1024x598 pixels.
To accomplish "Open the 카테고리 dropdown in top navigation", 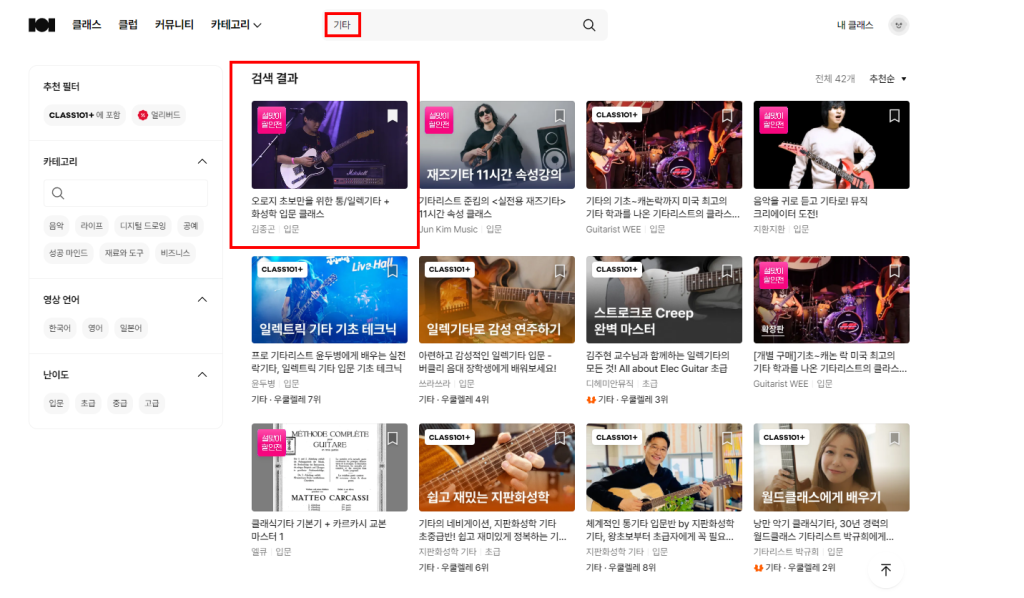I will tap(236, 25).
